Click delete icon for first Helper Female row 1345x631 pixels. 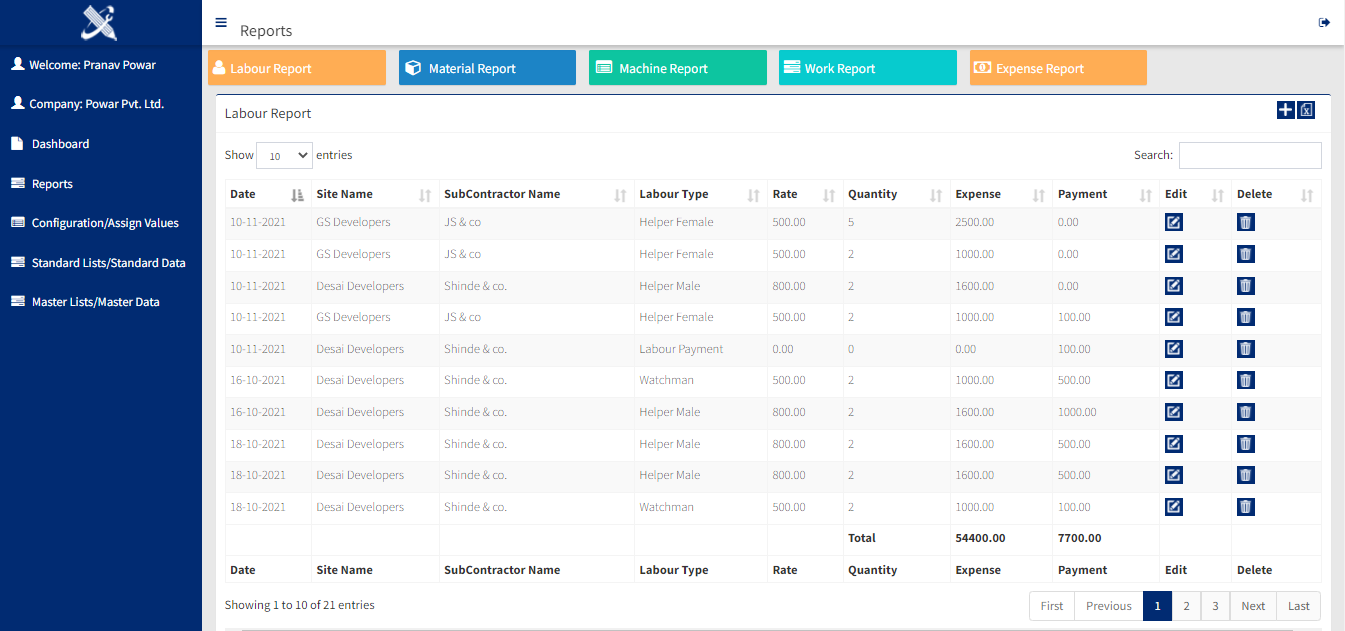tap(1245, 222)
